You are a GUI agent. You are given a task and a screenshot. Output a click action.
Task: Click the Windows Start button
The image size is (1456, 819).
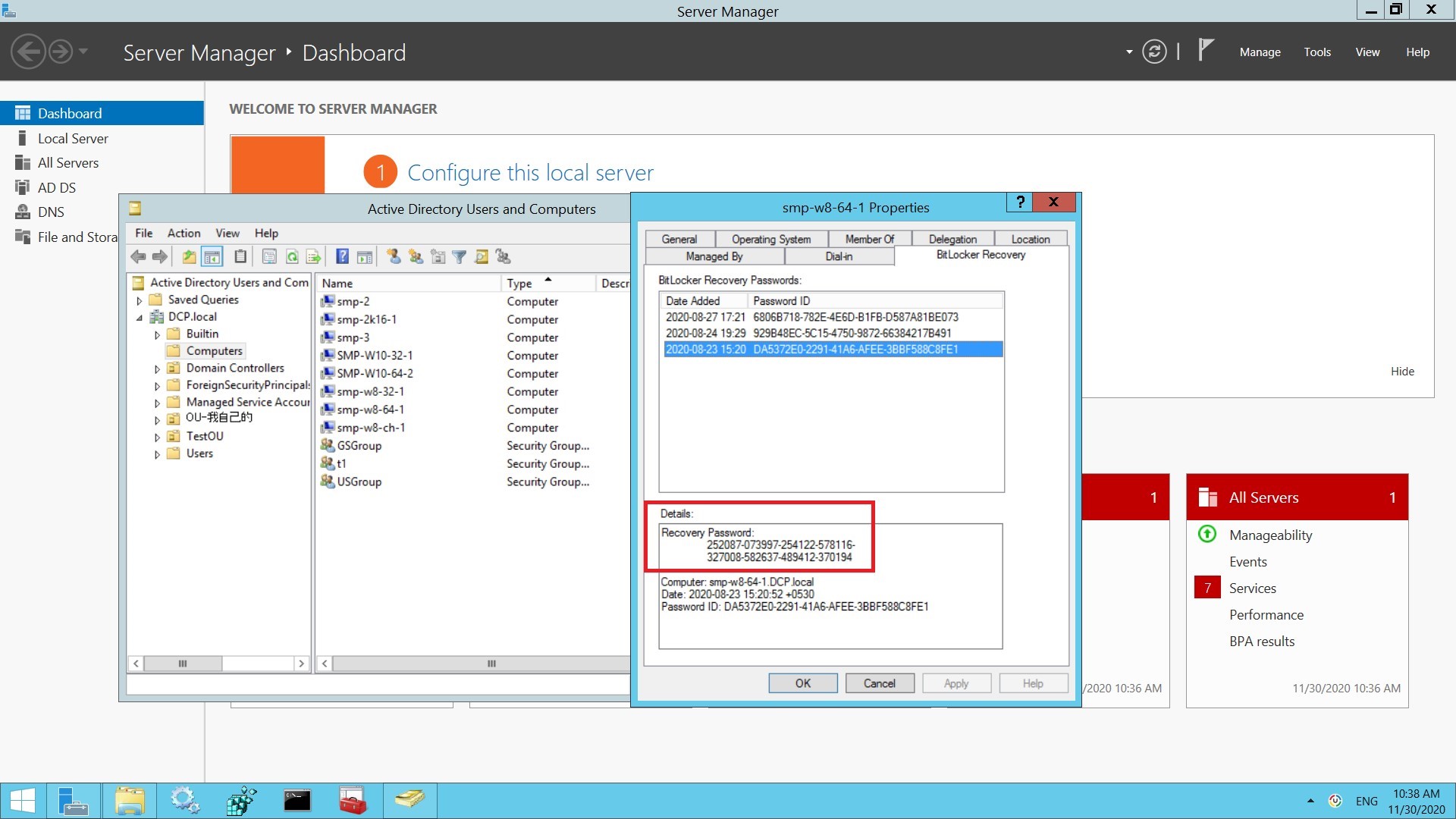23,801
